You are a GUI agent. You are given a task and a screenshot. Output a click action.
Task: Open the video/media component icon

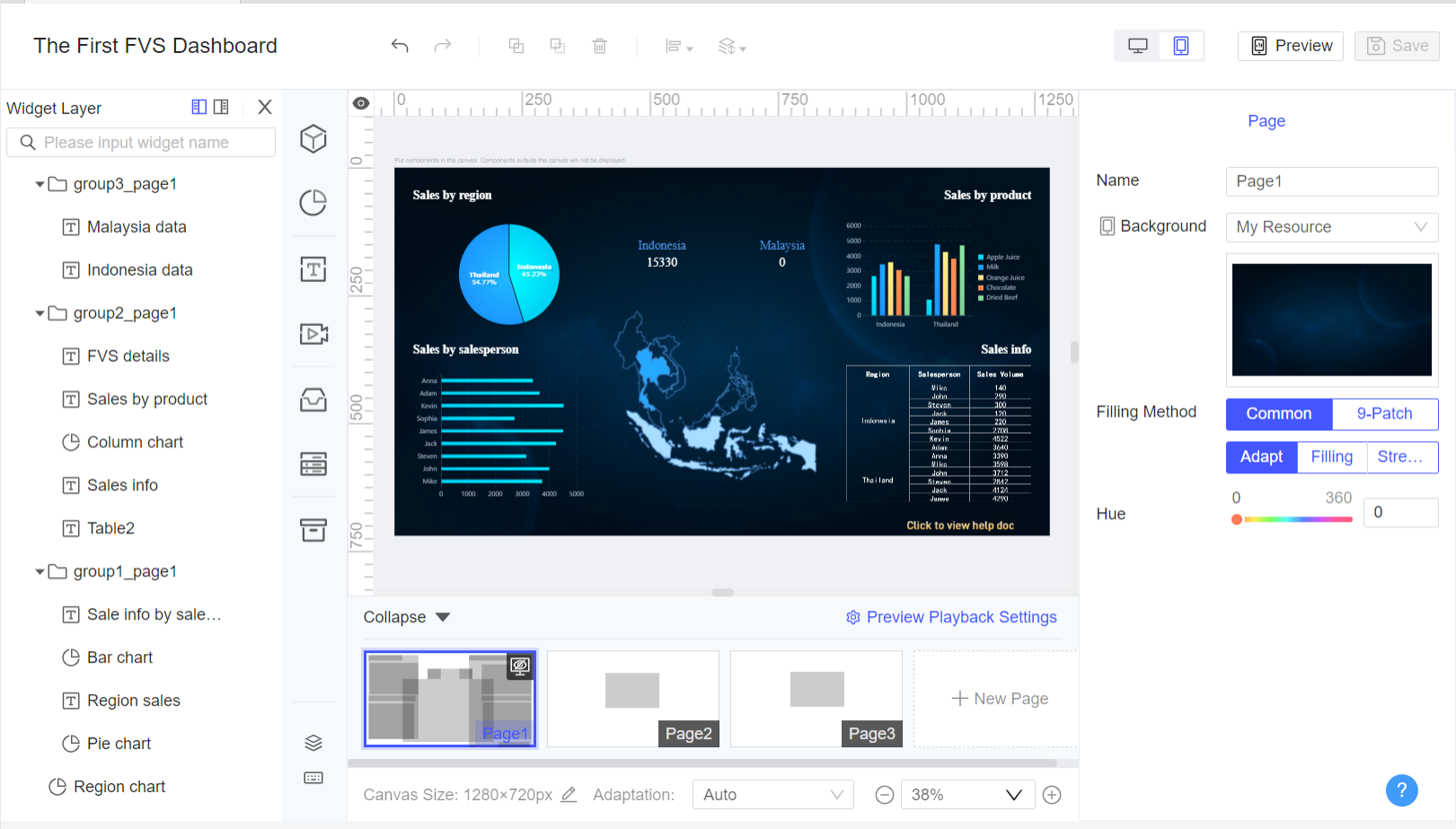(313, 333)
